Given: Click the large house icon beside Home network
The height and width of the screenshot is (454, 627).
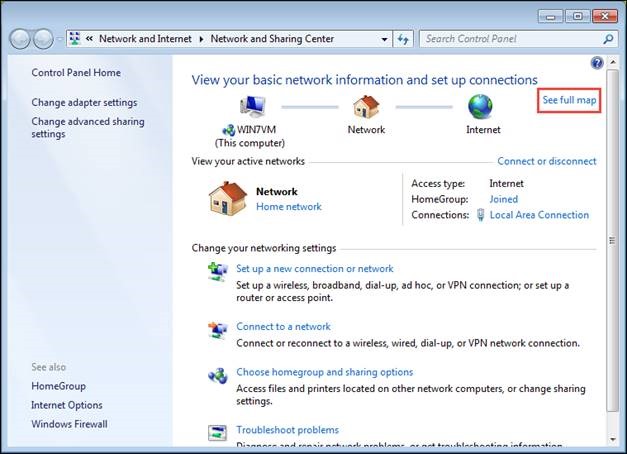Looking at the screenshot, I should tap(228, 199).
